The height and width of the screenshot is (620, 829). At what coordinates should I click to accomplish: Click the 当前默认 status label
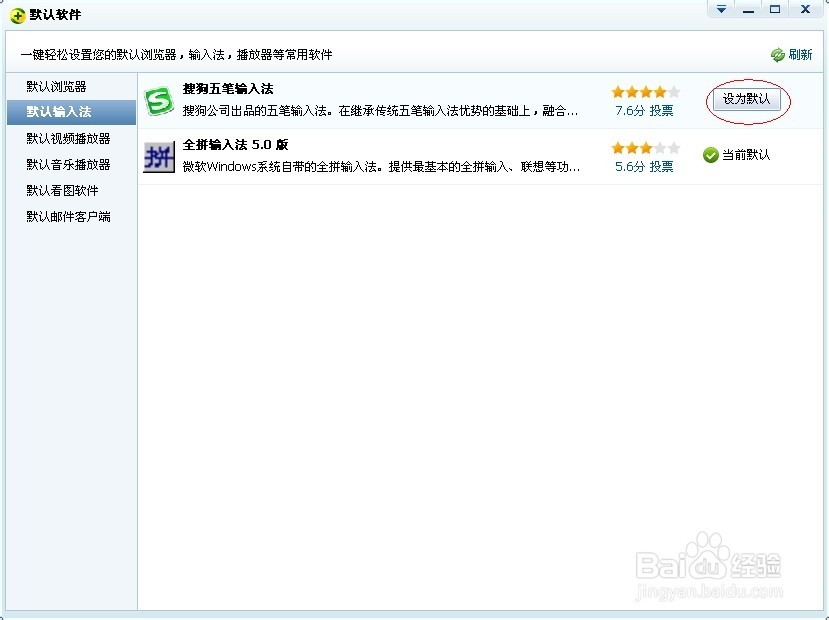coord(746,155)
